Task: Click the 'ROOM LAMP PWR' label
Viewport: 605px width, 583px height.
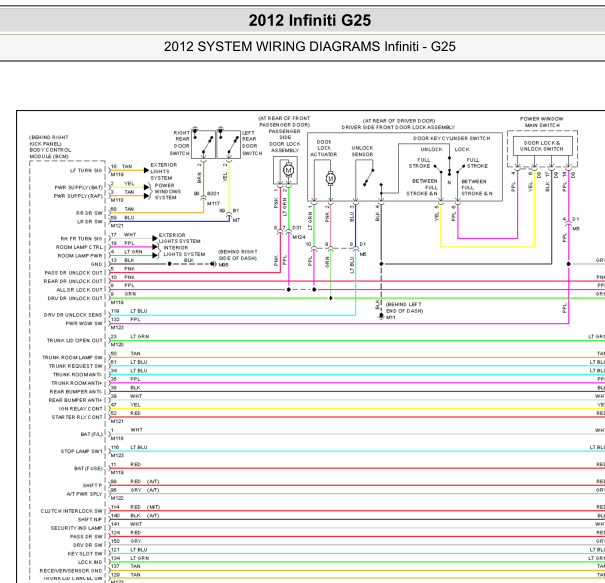Action: click(80, 256)
